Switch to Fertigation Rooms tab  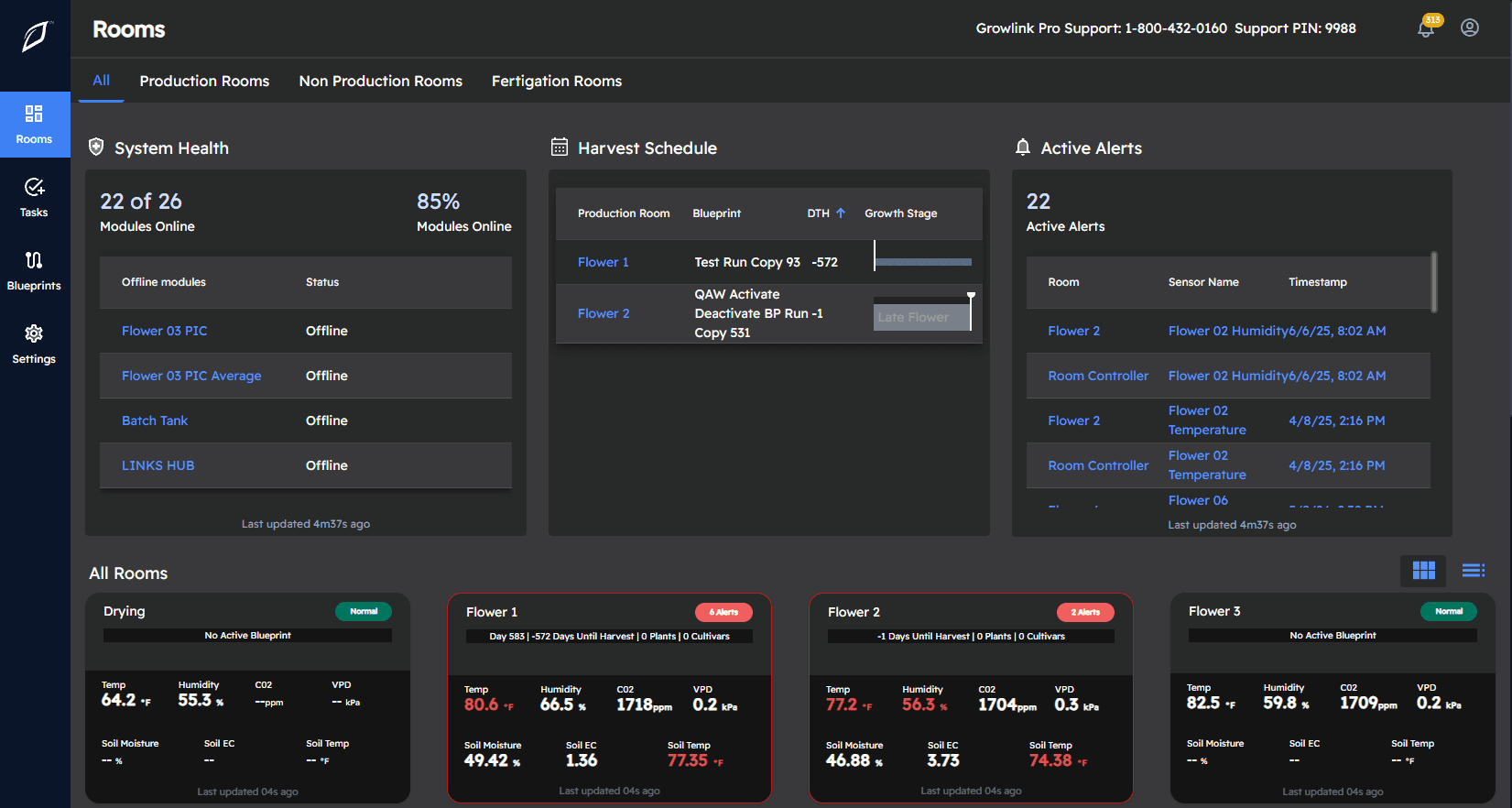click(557, 81)
